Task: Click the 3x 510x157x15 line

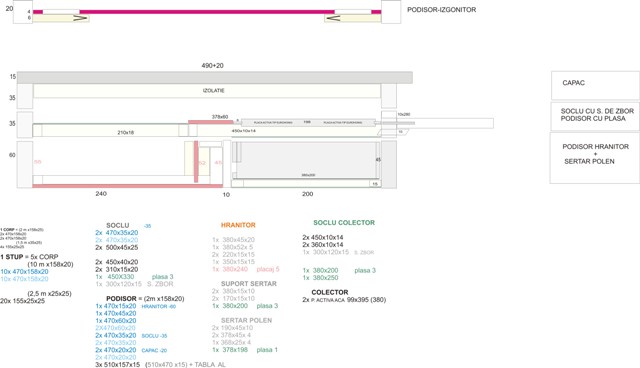Action: tap(118, 364)
